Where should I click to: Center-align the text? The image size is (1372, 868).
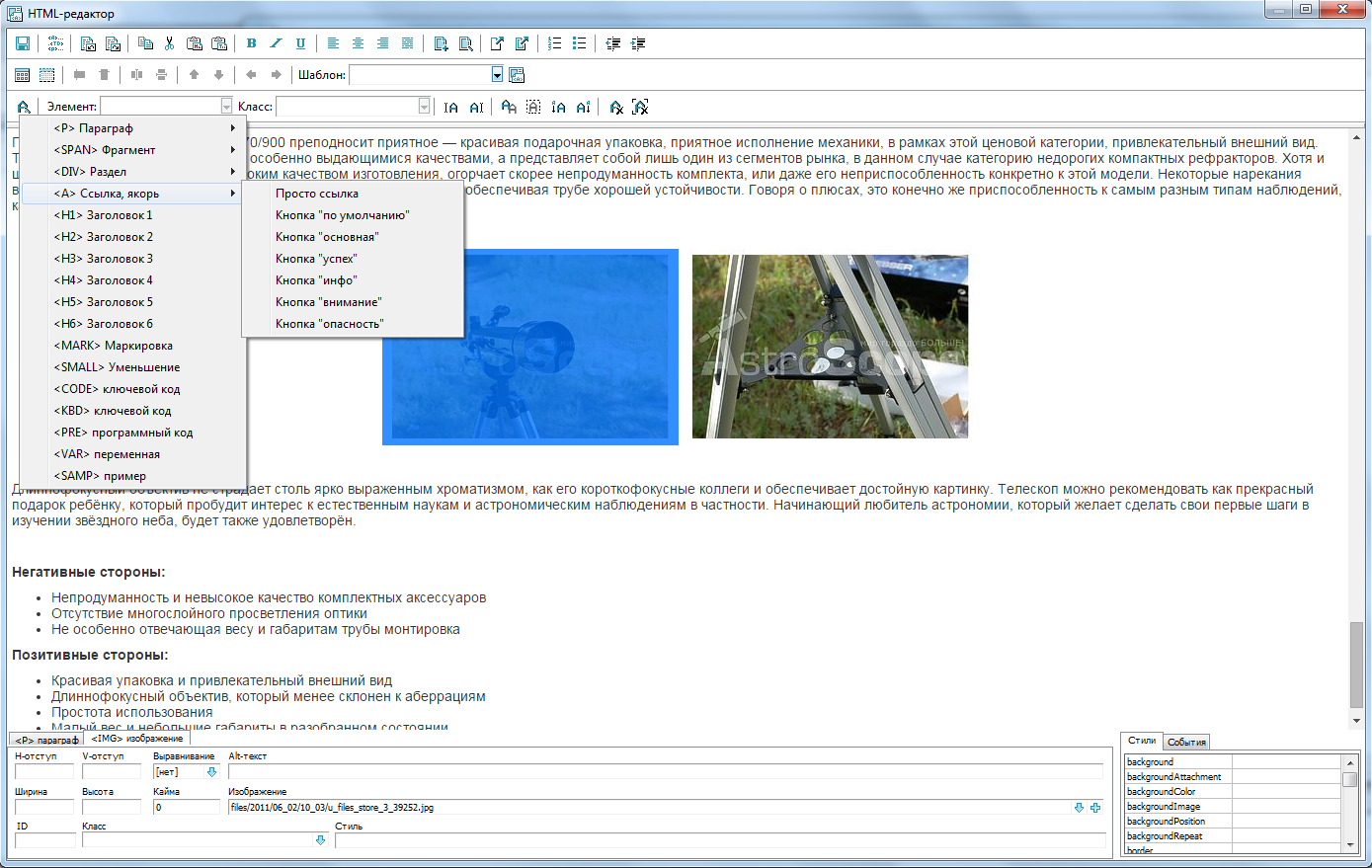[358, 43]
